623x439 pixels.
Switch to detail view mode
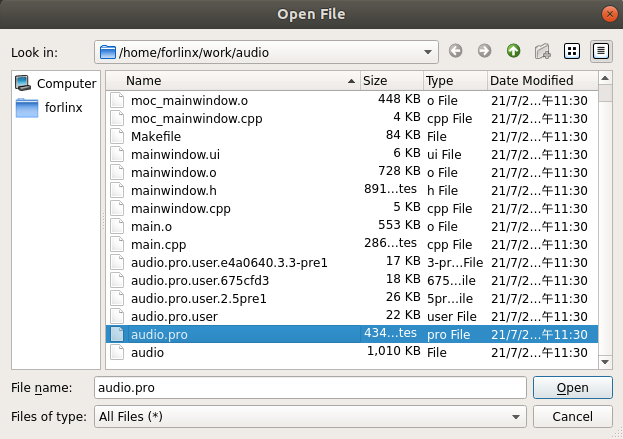pyautogui.click(x=601, y=51)
